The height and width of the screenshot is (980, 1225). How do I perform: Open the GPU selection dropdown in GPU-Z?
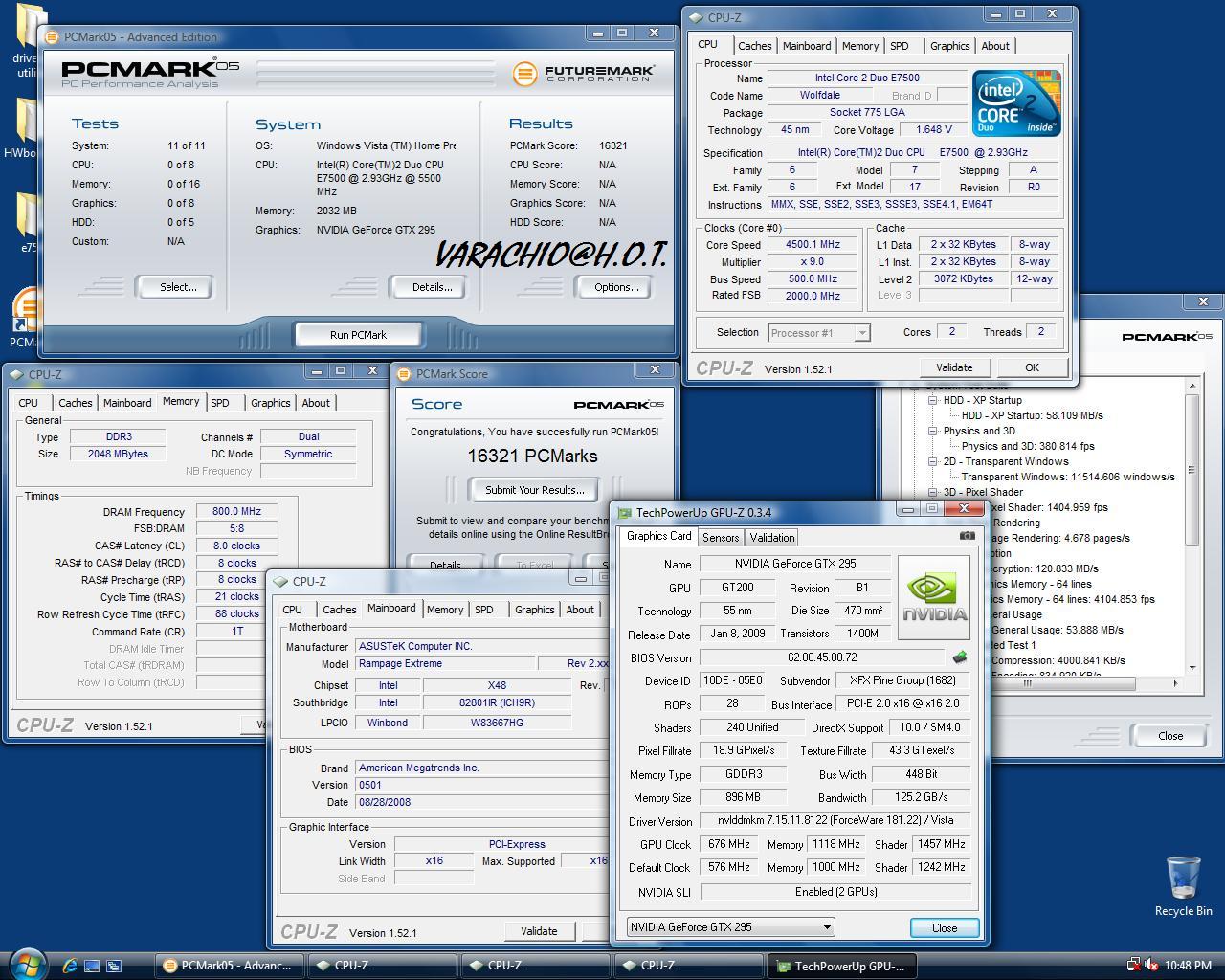(x=827, y=926)
